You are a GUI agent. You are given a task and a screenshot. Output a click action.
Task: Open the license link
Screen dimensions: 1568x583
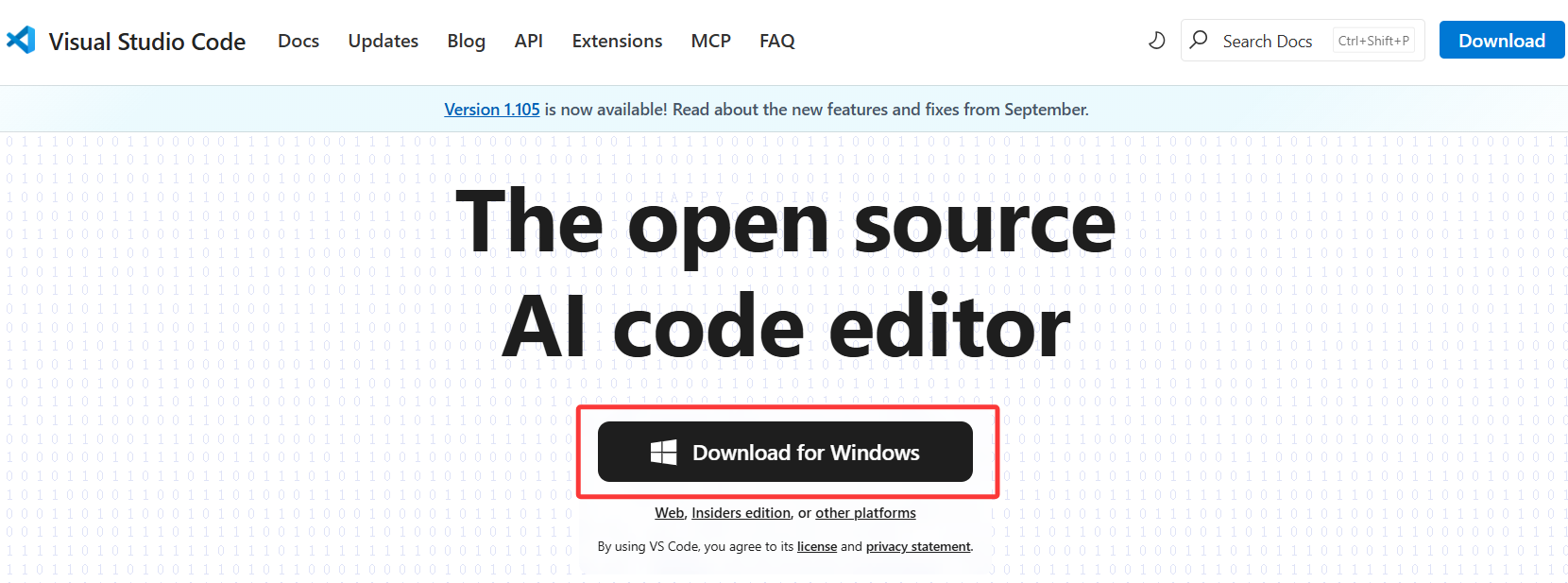[817, 546]
